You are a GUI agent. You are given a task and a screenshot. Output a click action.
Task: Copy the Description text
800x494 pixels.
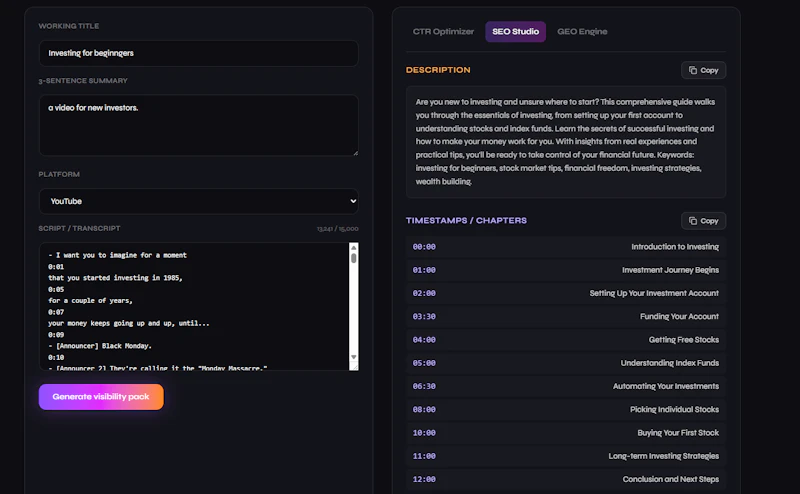(x=703, y=70)
